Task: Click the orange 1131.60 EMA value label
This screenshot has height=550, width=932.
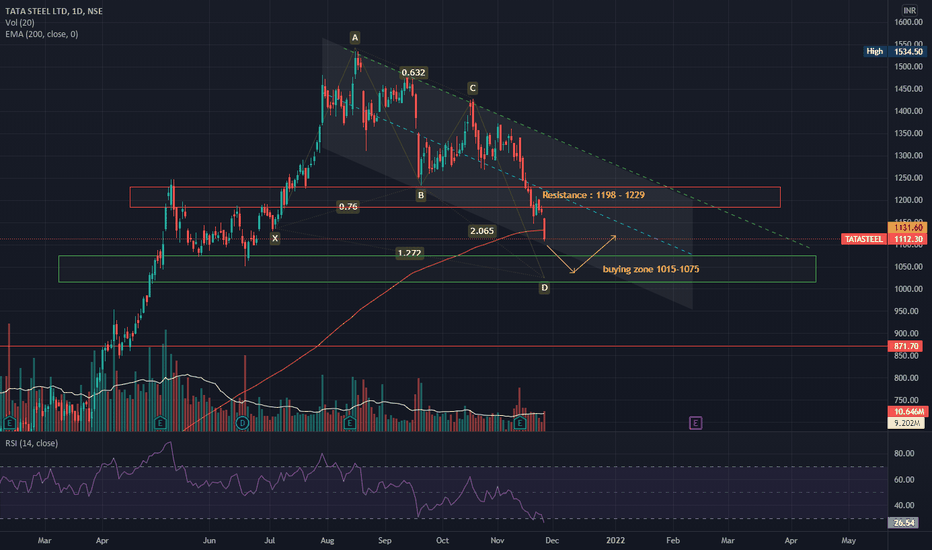Action: [x=907, y=227]
